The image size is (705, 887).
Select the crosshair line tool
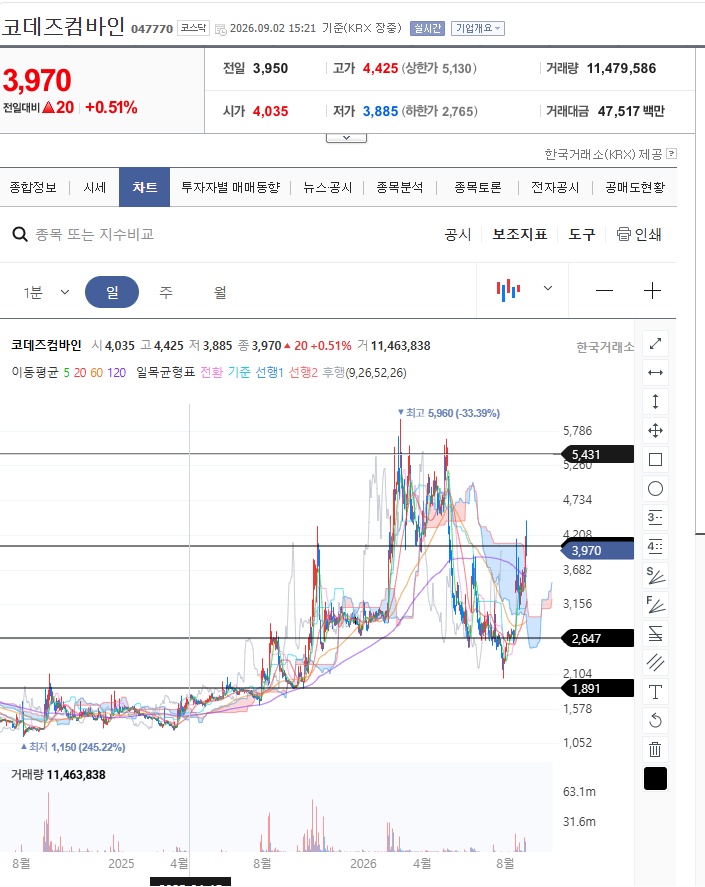coord(655,430)
